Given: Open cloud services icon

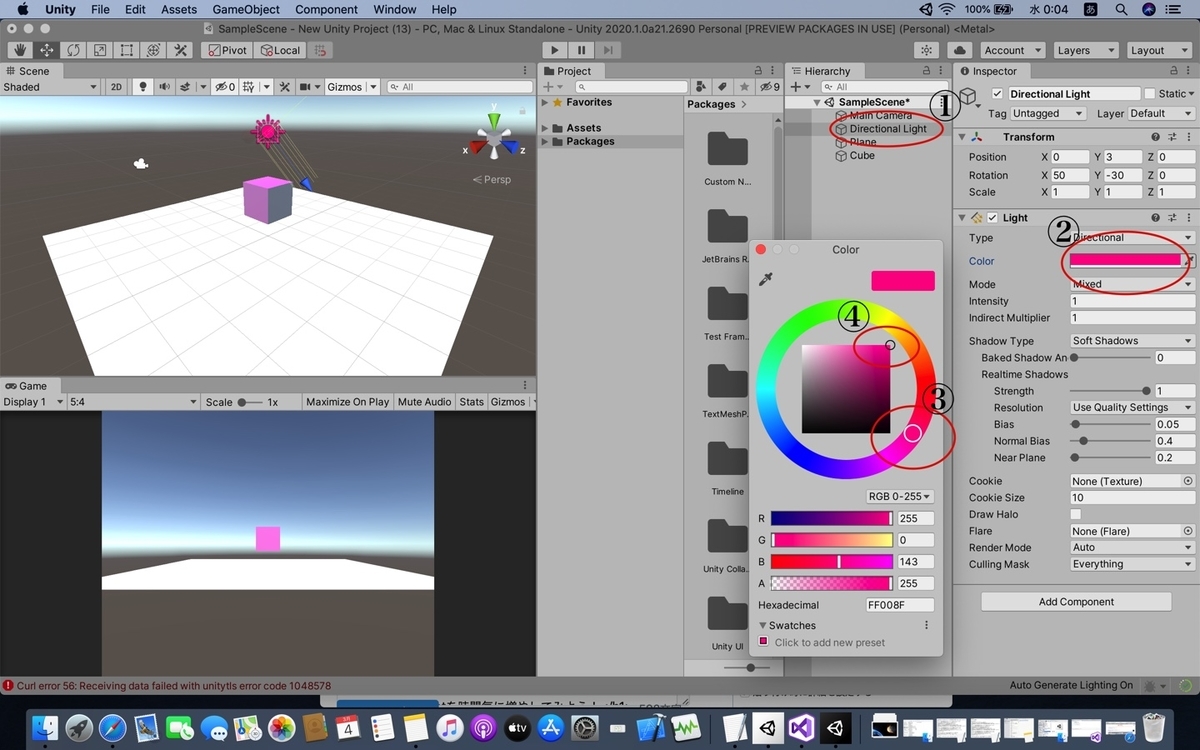Looking at the screenshot, I should pyautogui.click(x=960, y=50).
